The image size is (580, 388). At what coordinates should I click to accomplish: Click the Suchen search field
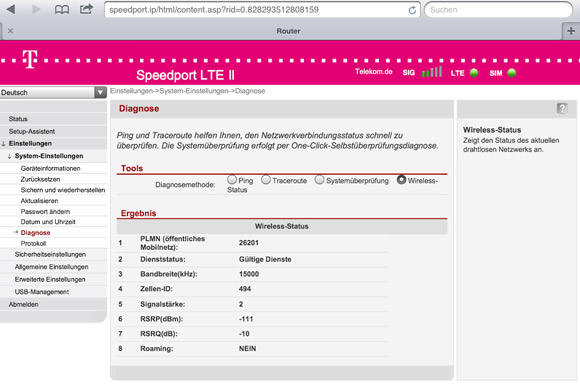(498, 10)
